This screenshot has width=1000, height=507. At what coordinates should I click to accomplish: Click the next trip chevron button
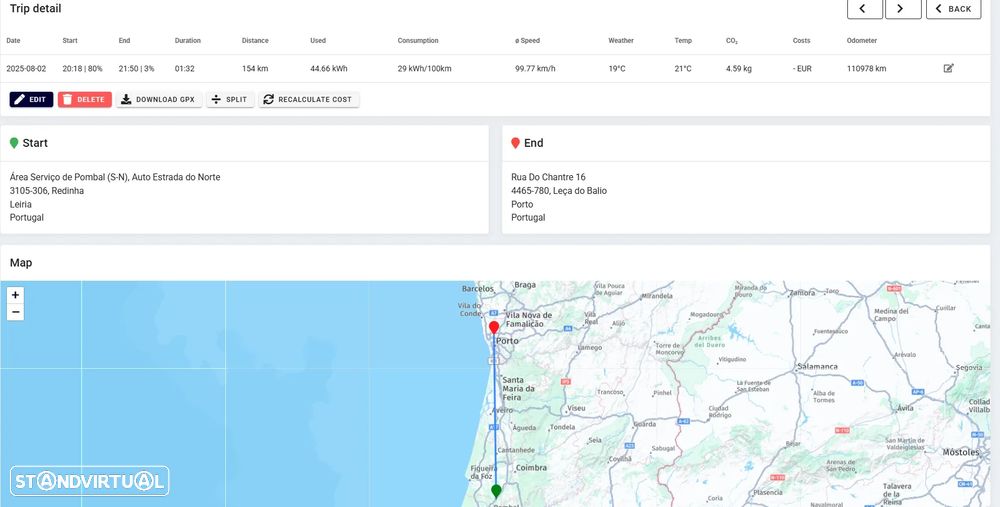(903, 9)
